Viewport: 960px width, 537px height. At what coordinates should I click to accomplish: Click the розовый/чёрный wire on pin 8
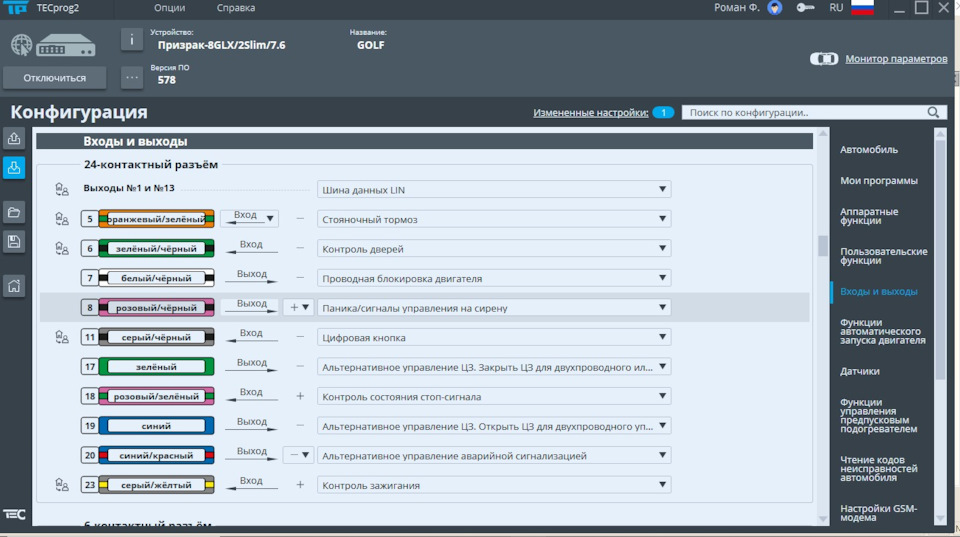[x=156, y=307]
